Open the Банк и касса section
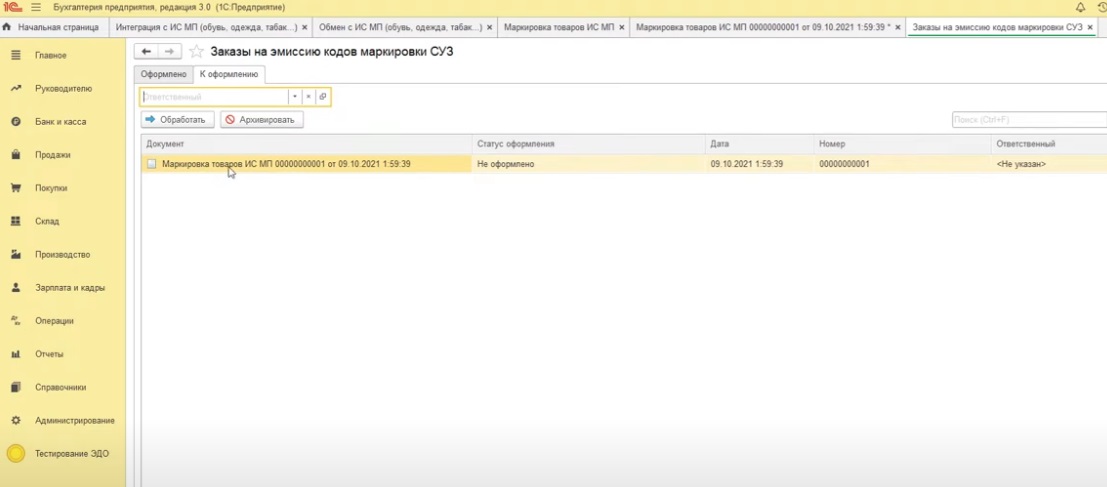Viewport: 1107px width, 487px height. click(60, 122)
